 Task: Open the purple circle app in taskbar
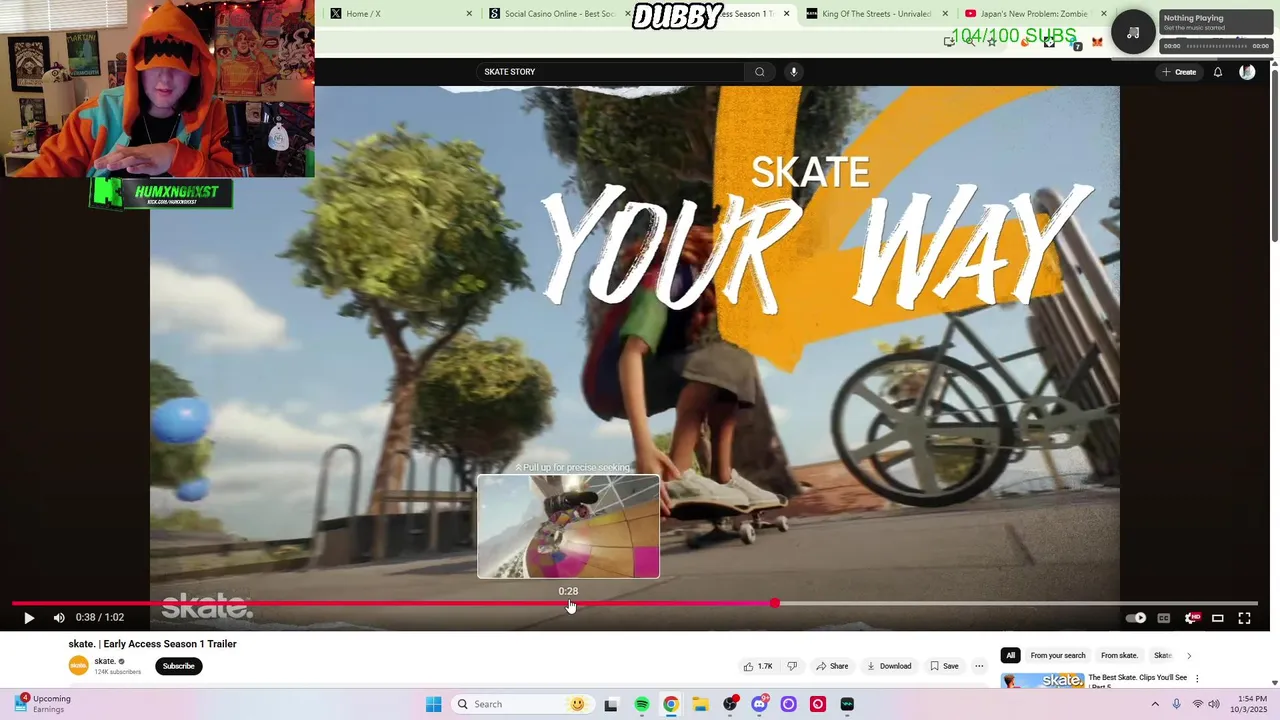coord(788,704)
